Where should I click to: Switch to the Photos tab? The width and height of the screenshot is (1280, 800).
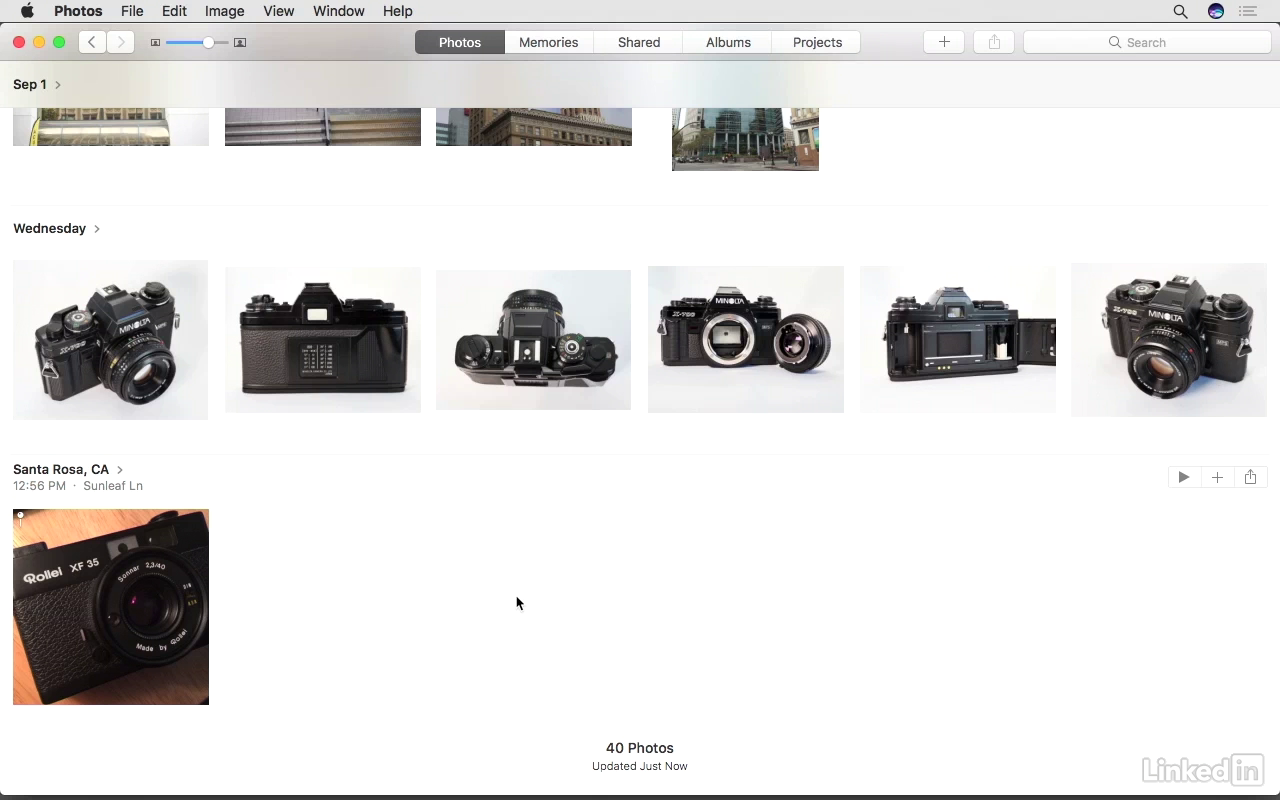460,42
